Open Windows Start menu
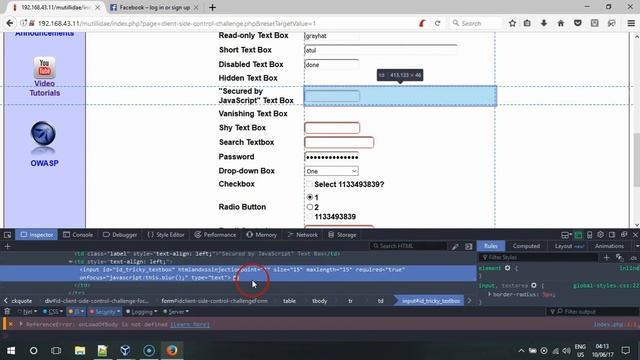 coord(11,350)
